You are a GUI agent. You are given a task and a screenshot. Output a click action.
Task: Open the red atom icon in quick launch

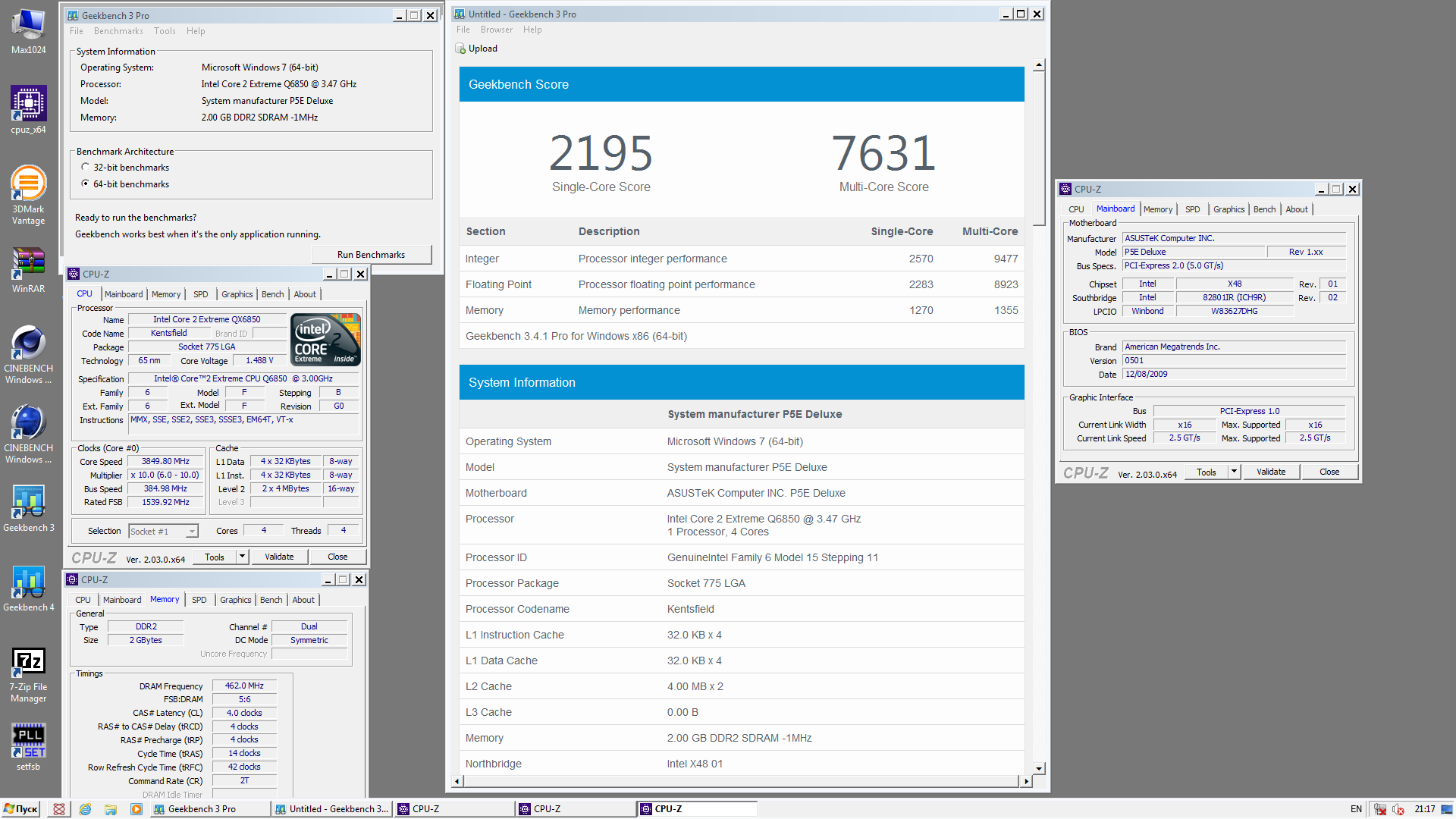tap(59, 809)
